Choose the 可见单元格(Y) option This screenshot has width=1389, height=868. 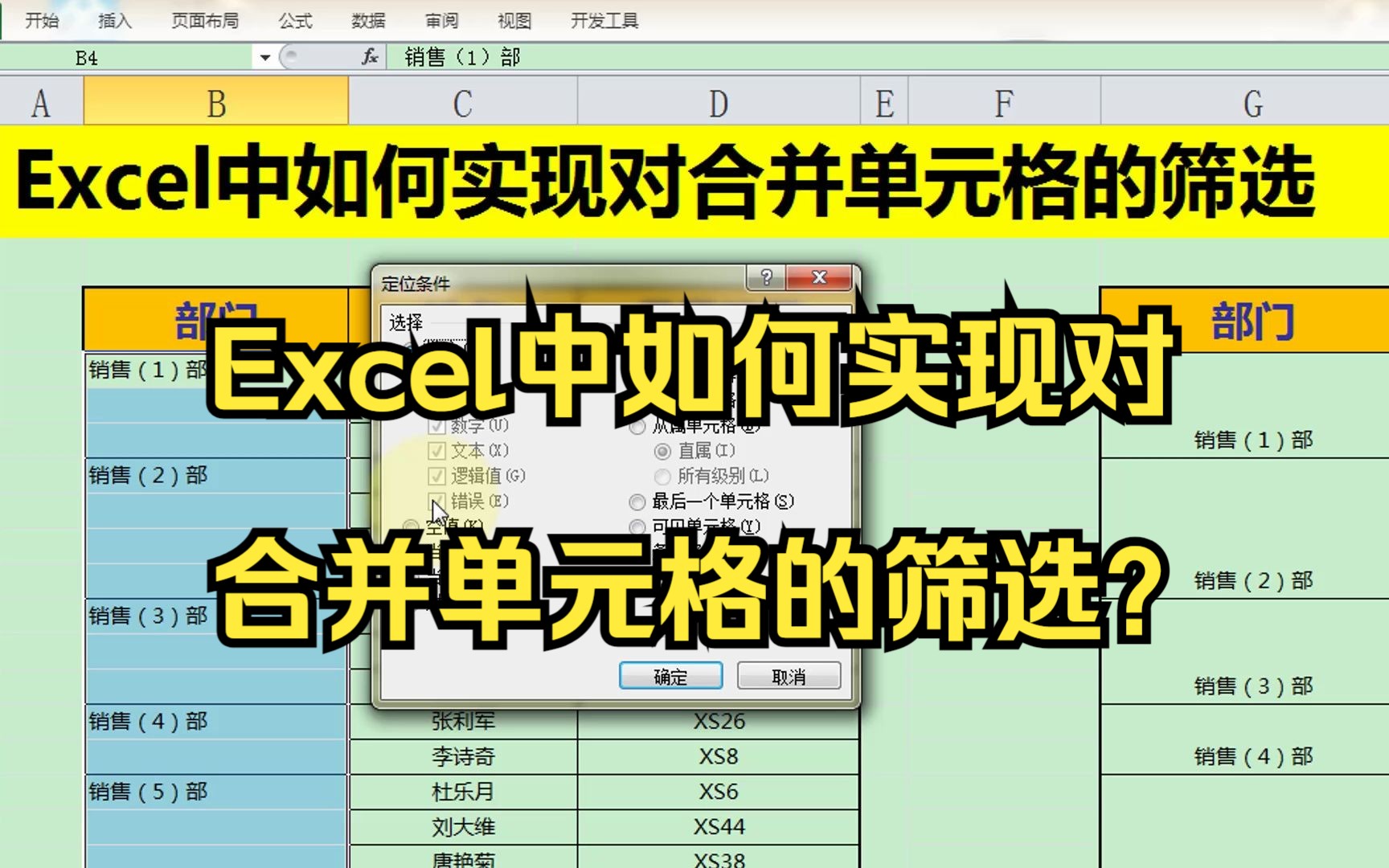637,526
